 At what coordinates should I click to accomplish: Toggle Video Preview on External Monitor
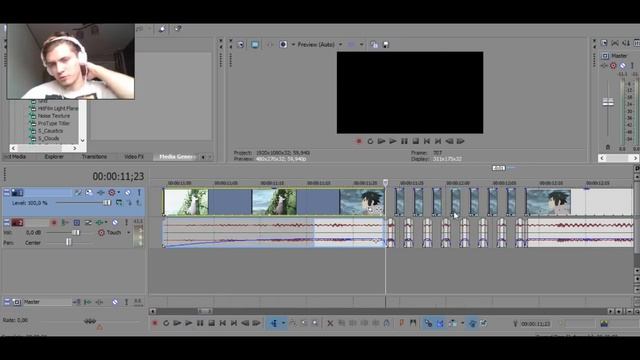tap(255, 44)
